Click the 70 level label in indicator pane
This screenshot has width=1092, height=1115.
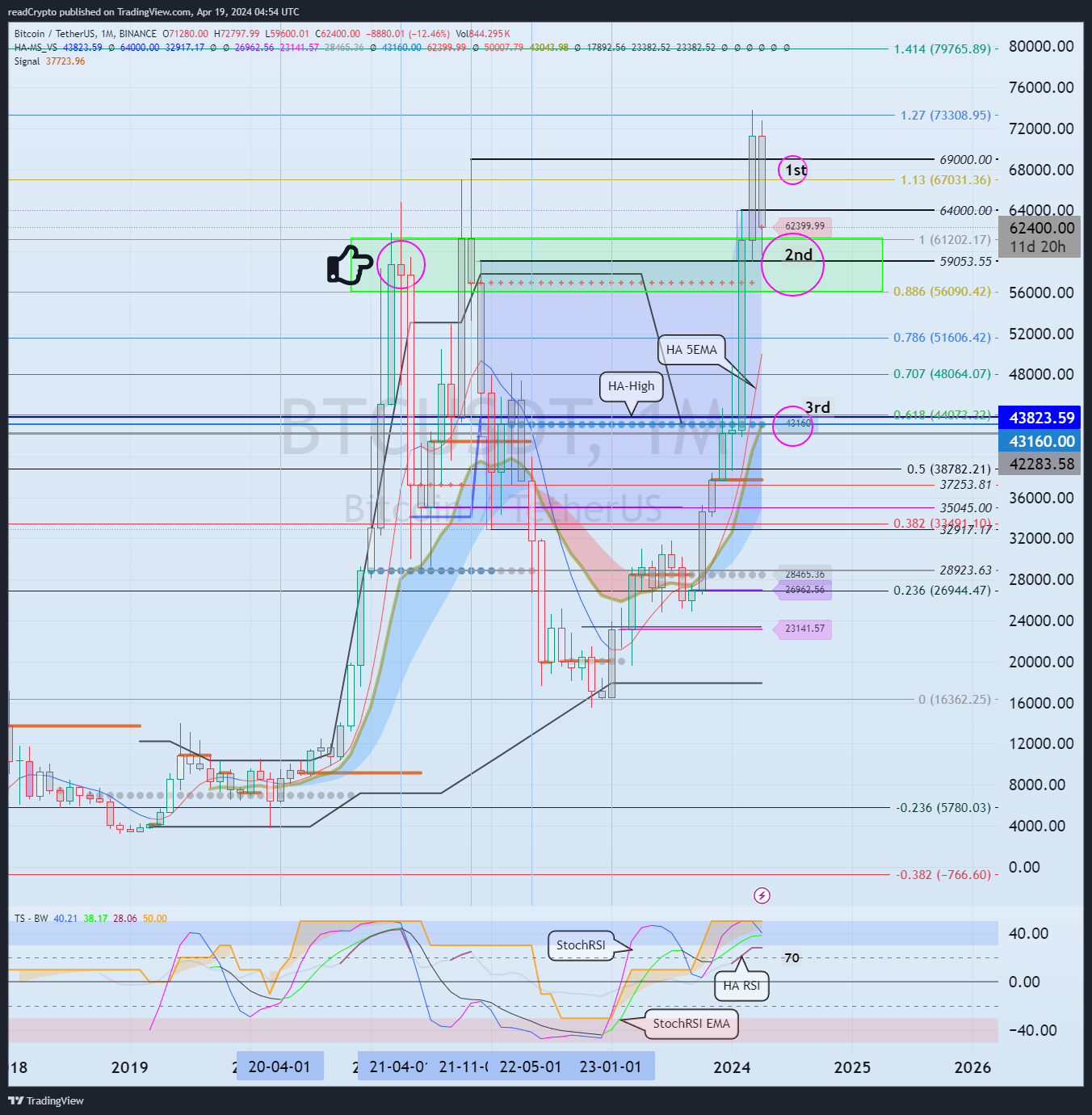[x=792, y=957]
